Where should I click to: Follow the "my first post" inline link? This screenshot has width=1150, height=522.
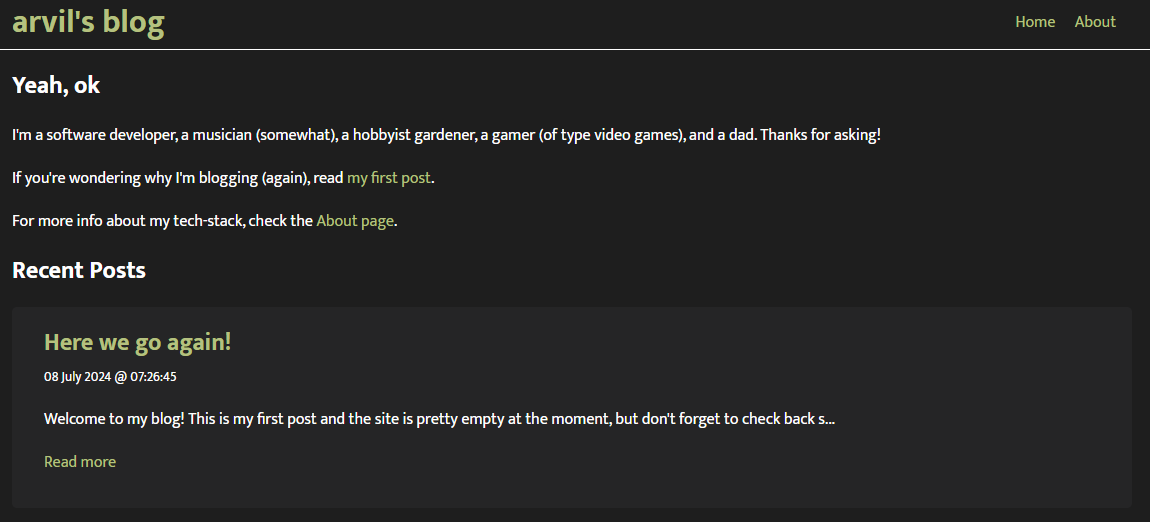tap(388, 178)
